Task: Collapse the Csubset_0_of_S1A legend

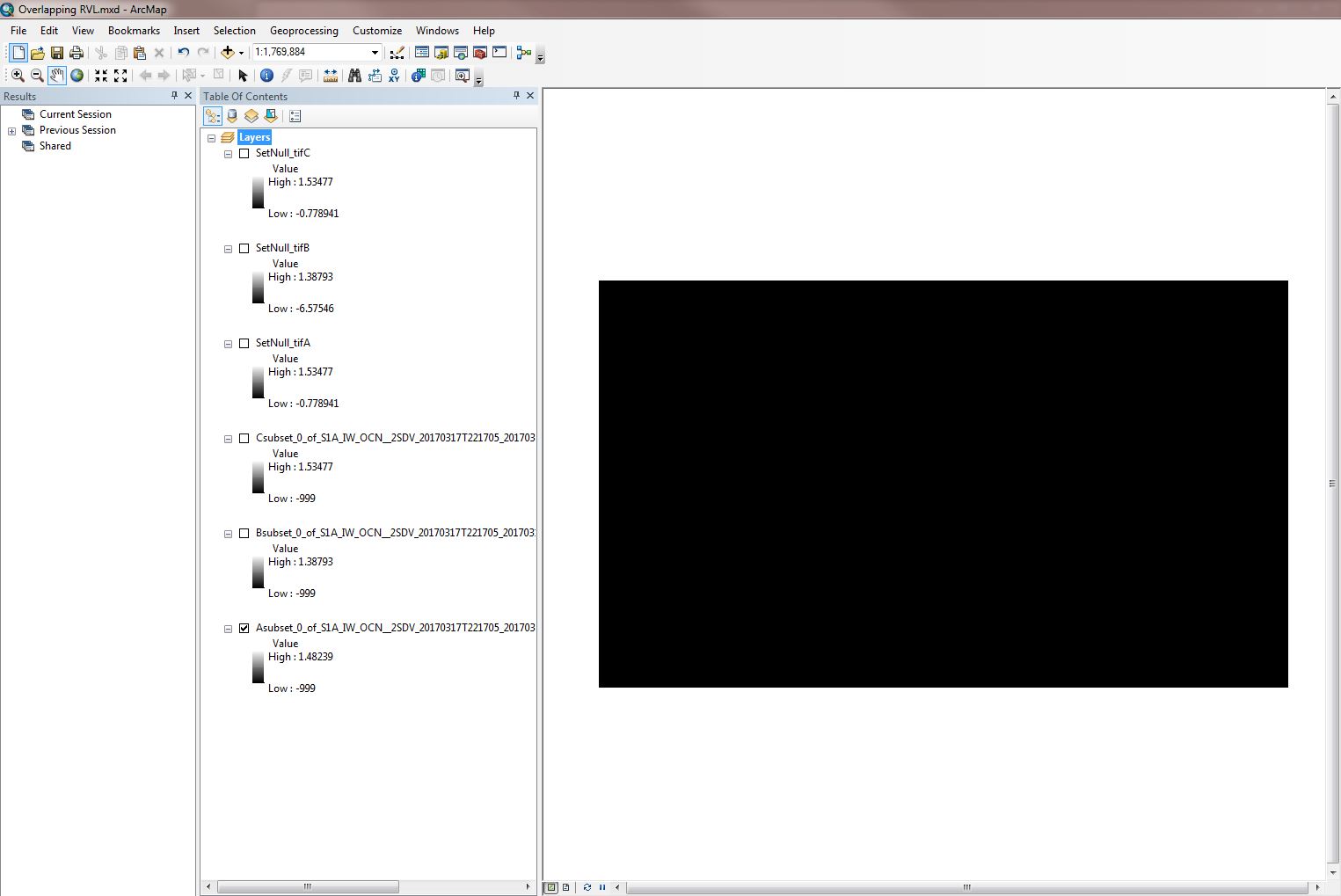Action: coord(228,439)
